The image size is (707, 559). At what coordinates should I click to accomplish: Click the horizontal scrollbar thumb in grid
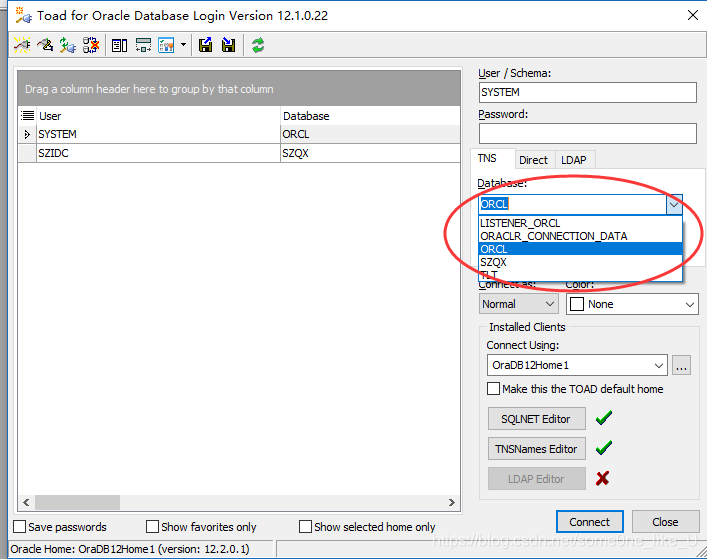(x=78, y=502)
